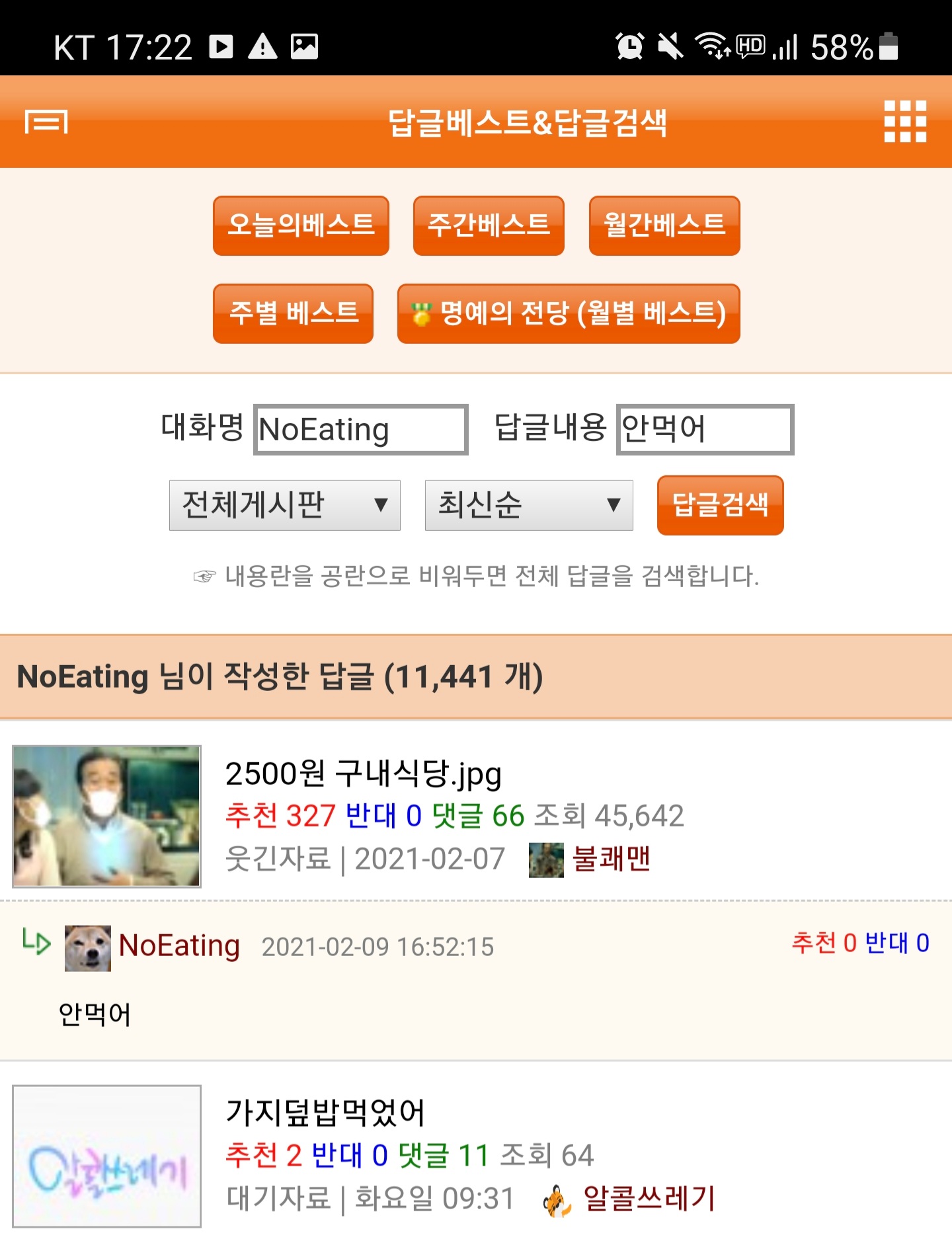The image size is (952, 1237).
Task: Focus the 대화명 NoEating input field
Action: [x=361, y=430]
